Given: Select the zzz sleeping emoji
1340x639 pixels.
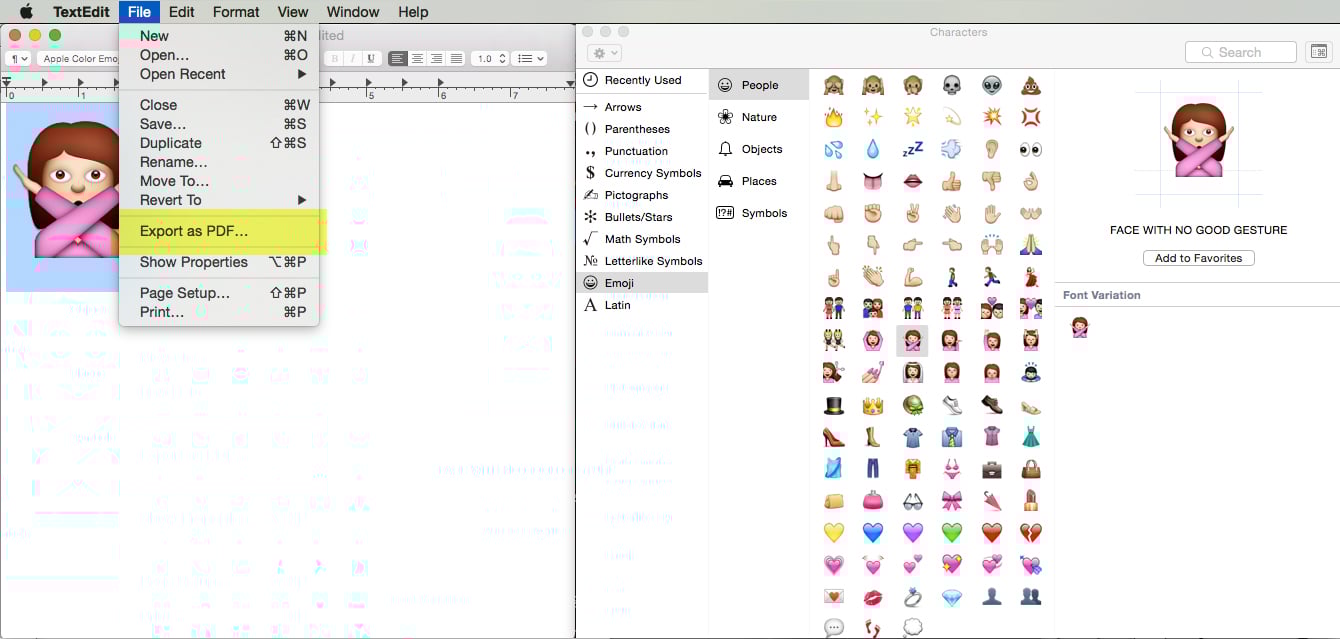Looking at the screenshot, I should pos(912,150).
